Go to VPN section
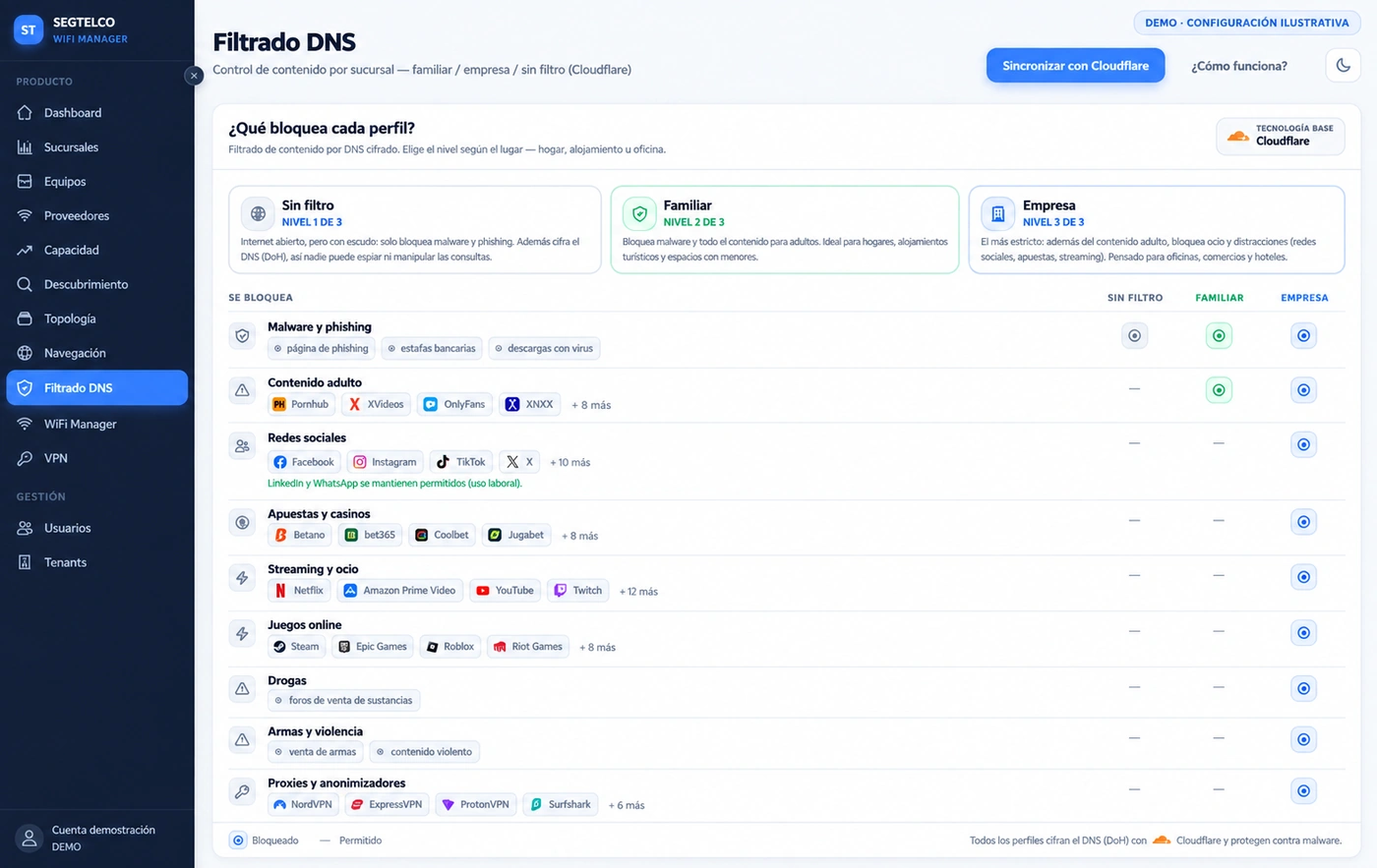 point(96,458)
